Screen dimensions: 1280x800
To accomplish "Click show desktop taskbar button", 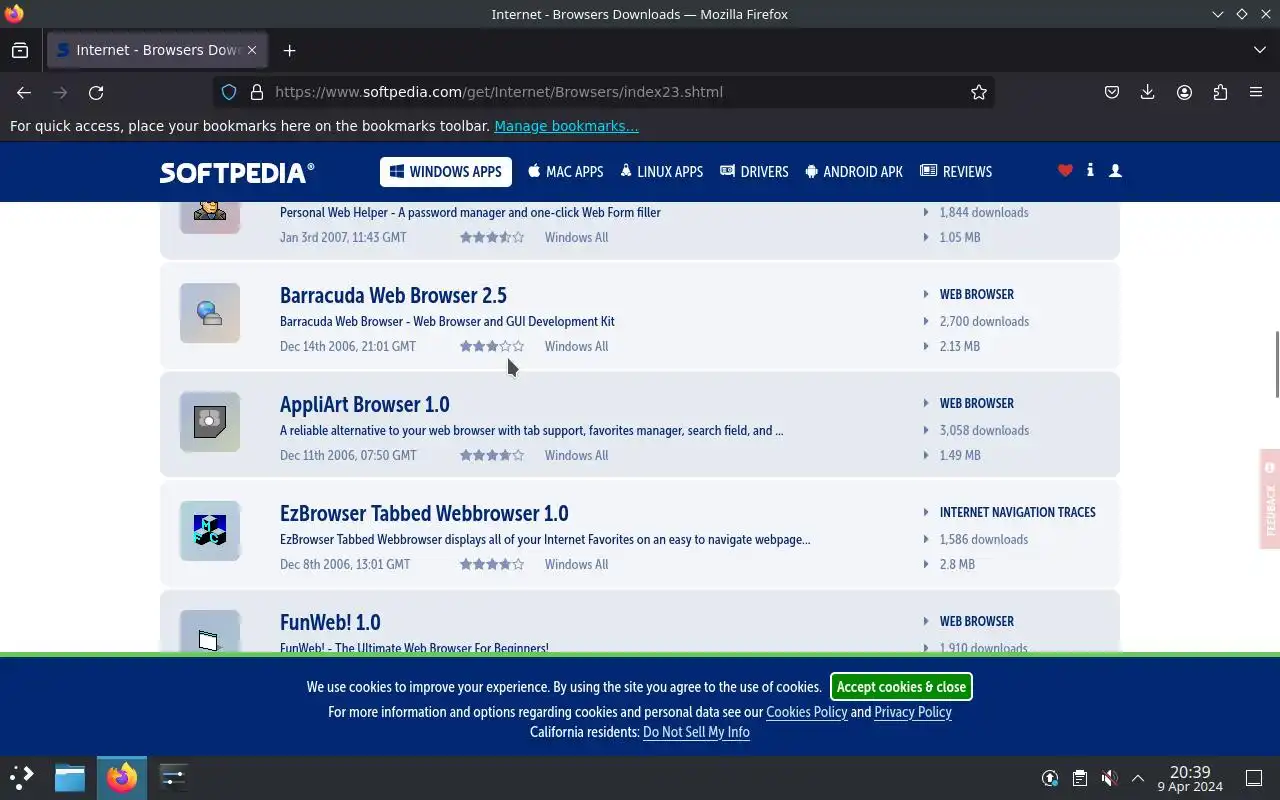I will pos(1254,778).
